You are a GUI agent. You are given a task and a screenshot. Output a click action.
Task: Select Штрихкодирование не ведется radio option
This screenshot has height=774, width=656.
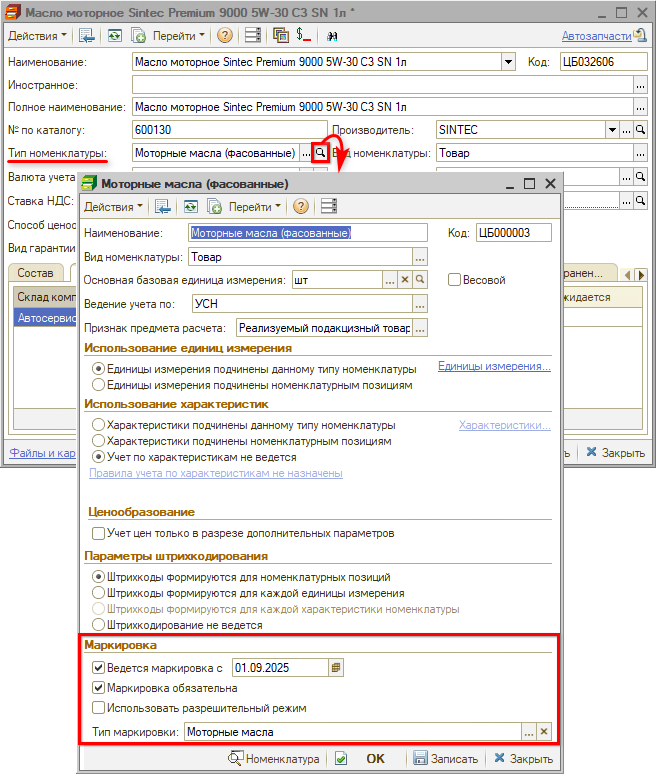(98, 625)
